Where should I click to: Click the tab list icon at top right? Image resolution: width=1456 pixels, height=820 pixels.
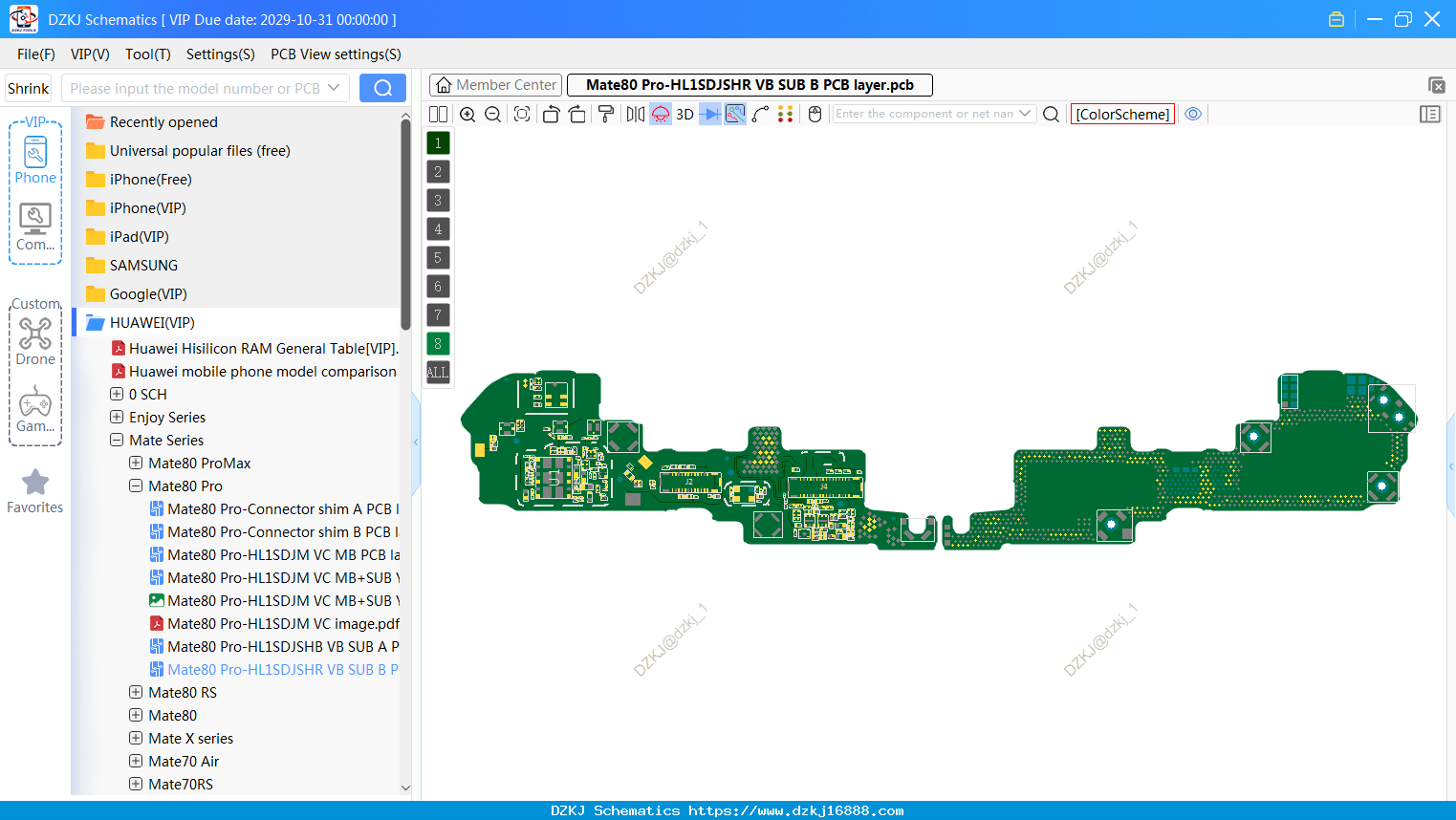pos(1436,85)
